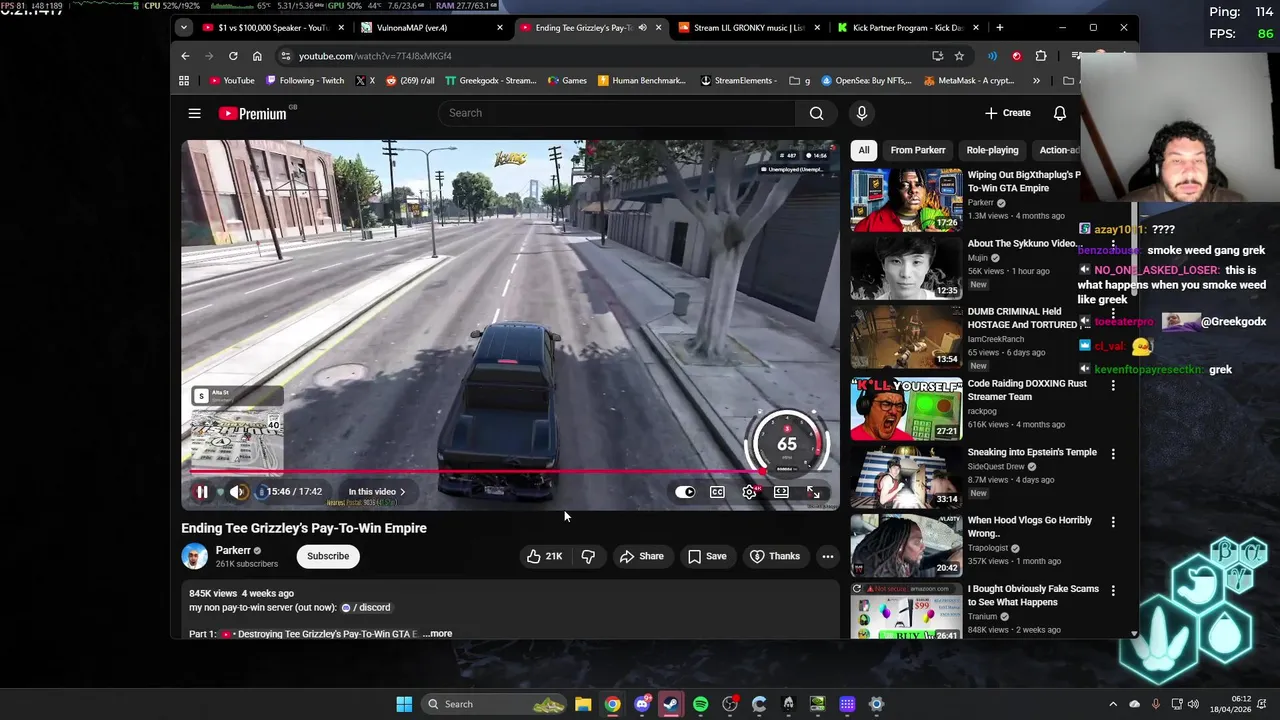Open 'Code Raiding DOXXING Rust' video thumbnail
The height and width of the screenshot is (720, 1280).
pyautogui.click(x=906, y=408)
